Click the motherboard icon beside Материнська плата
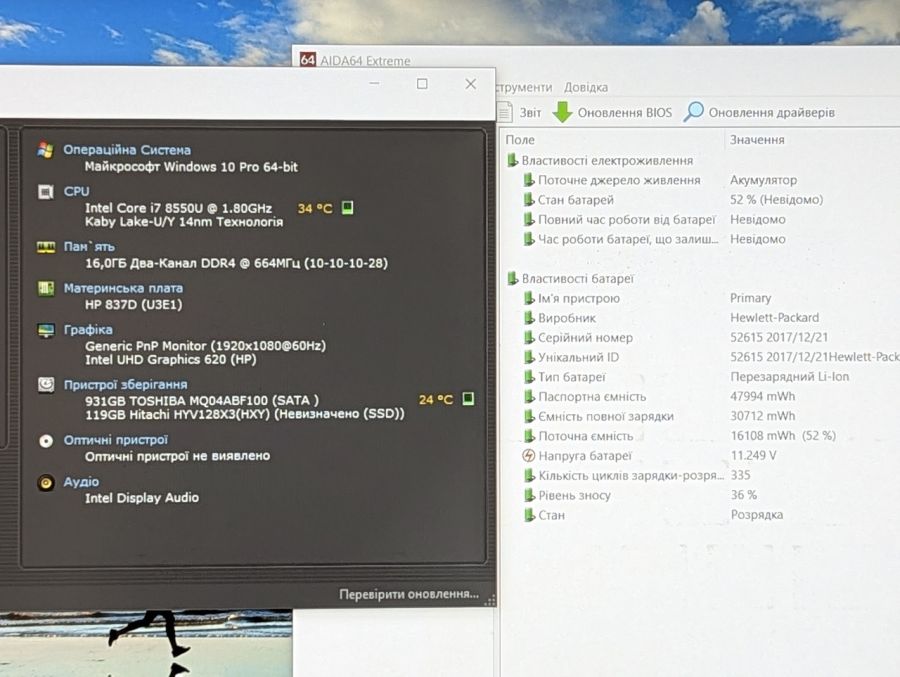Image resolution: width=900 pixels, height=677 pixels. (x=45, y=288)
